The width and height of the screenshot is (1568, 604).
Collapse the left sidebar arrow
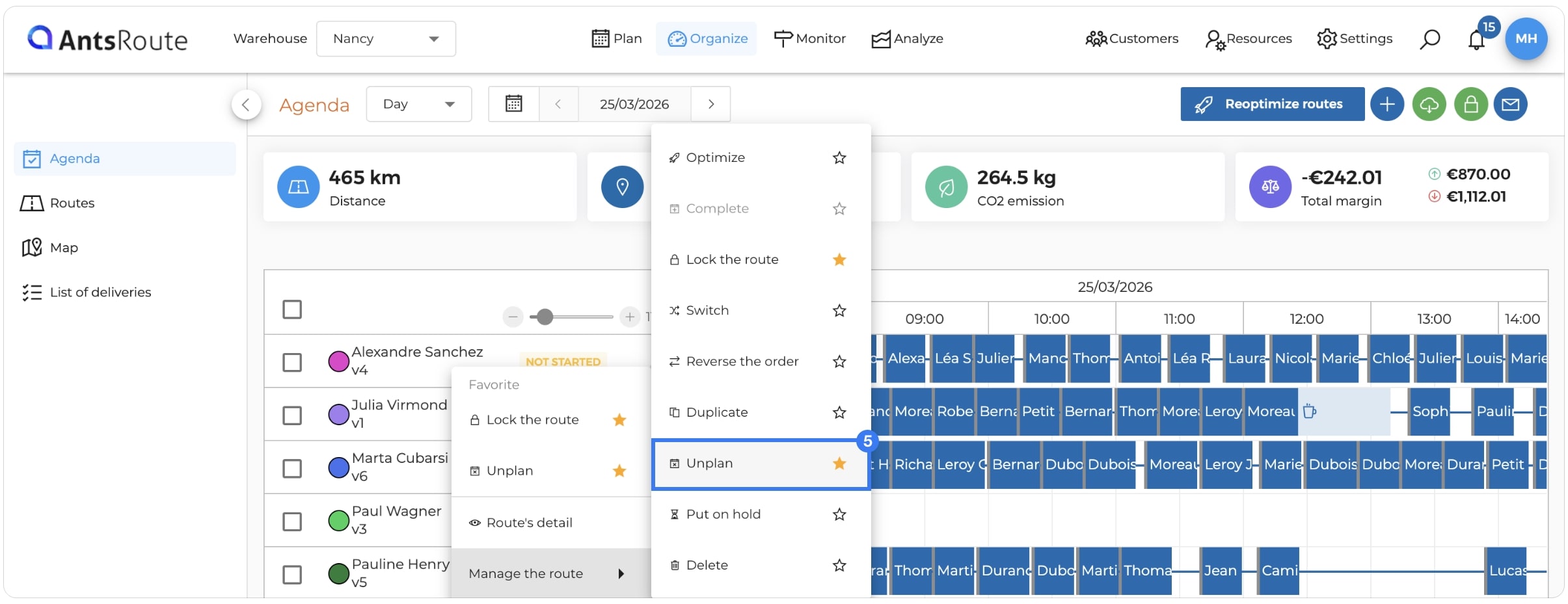click(246, 104)
